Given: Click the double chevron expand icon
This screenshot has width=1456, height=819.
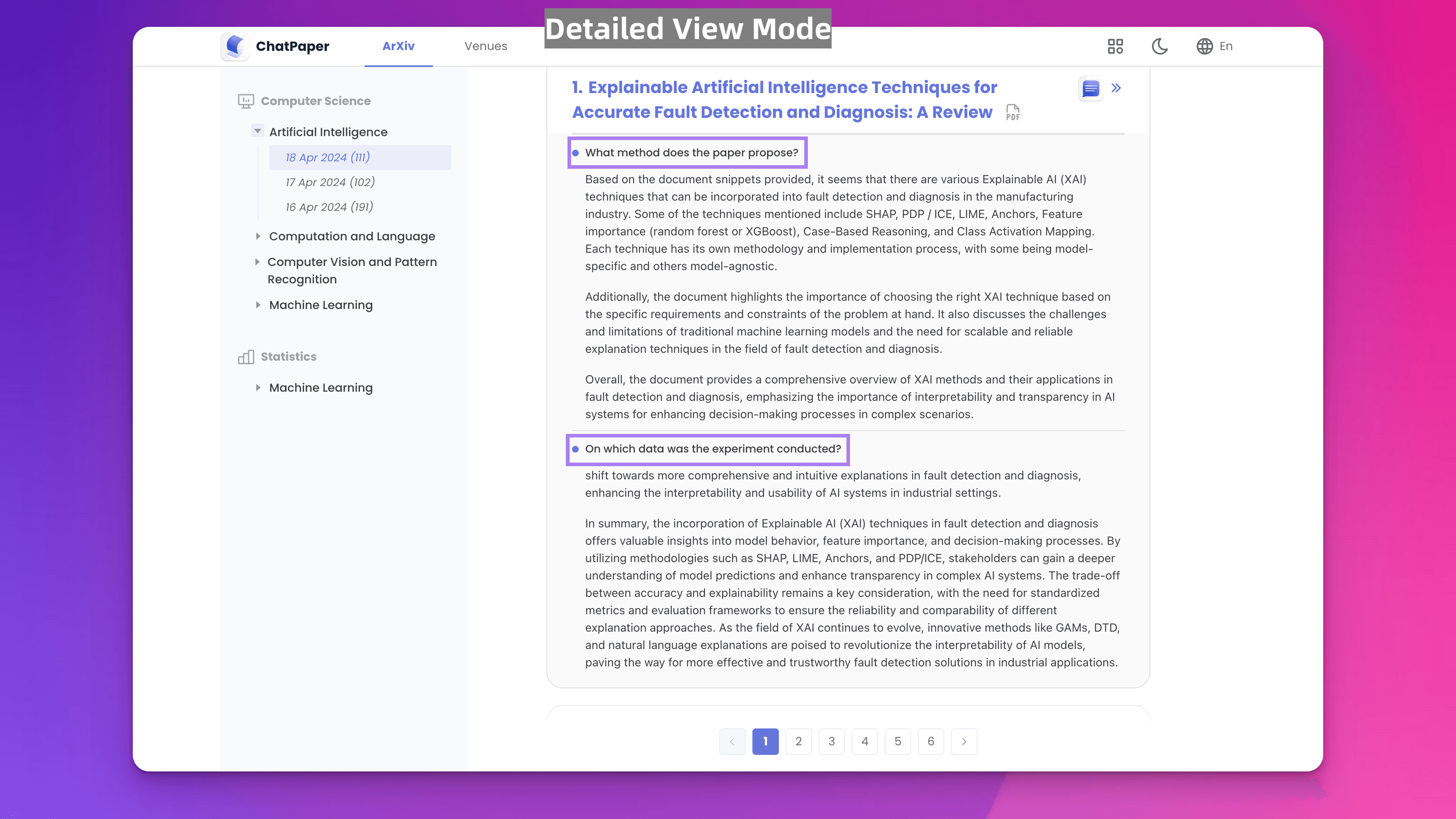Looking at the screenshot, I should [1116, 88].
